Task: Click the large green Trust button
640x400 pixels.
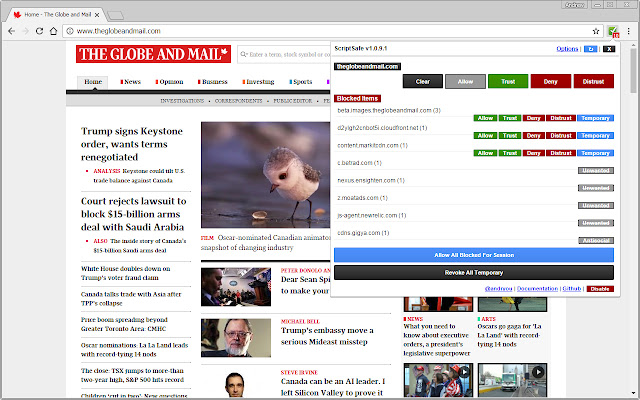Action: (x=508, y=81)
